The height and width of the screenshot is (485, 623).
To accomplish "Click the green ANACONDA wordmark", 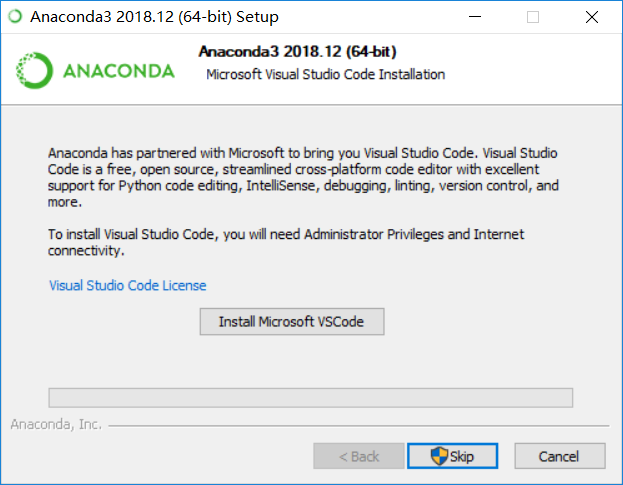I will (x=119, y=71).
